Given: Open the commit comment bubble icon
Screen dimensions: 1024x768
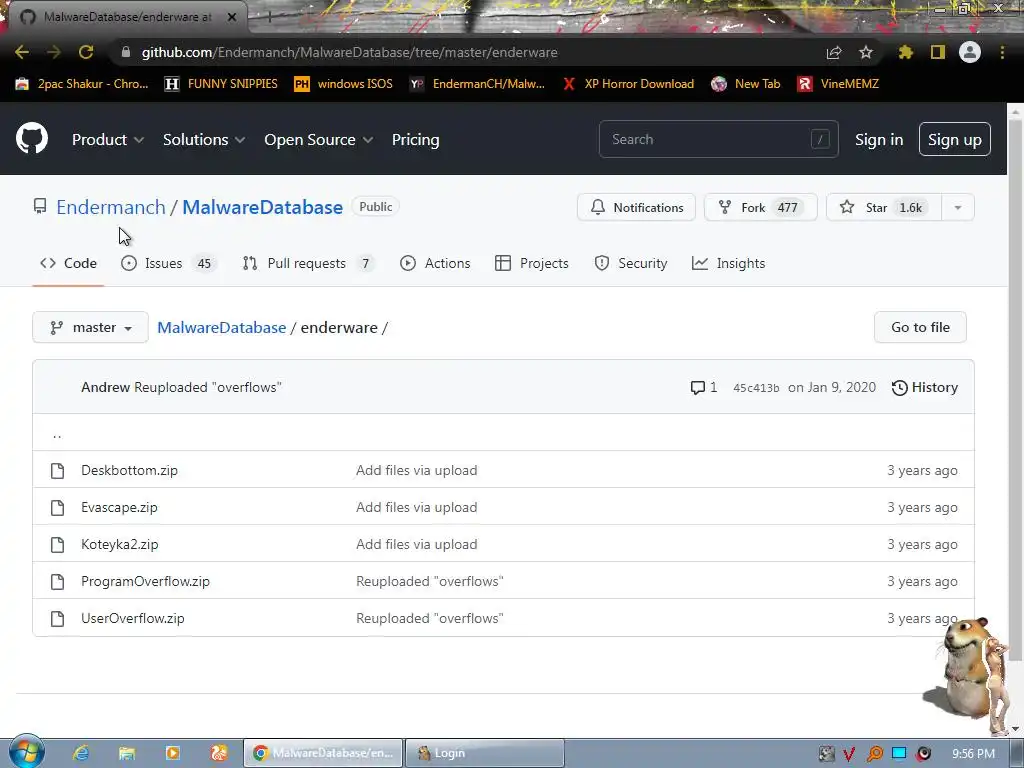Looking at the screenshot, I should pos(697,388).
